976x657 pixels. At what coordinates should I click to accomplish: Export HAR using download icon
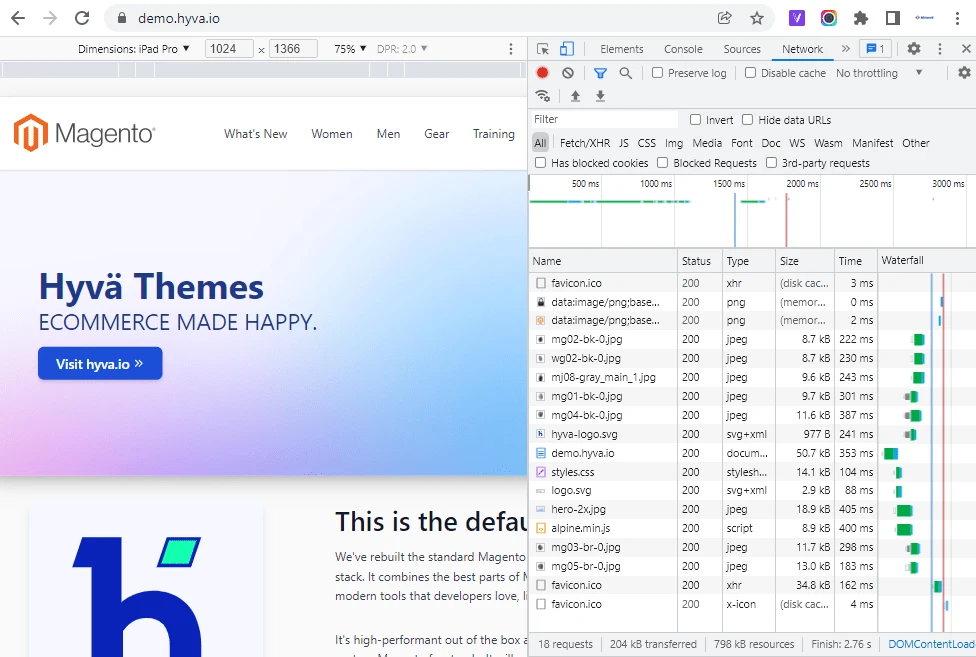point(600,96)
